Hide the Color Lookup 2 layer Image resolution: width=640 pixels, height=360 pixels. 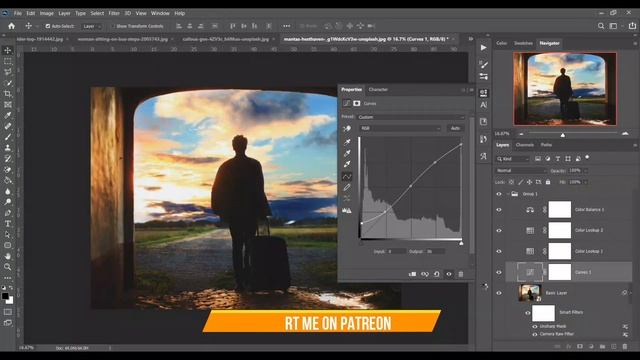[x=499, y=231]
